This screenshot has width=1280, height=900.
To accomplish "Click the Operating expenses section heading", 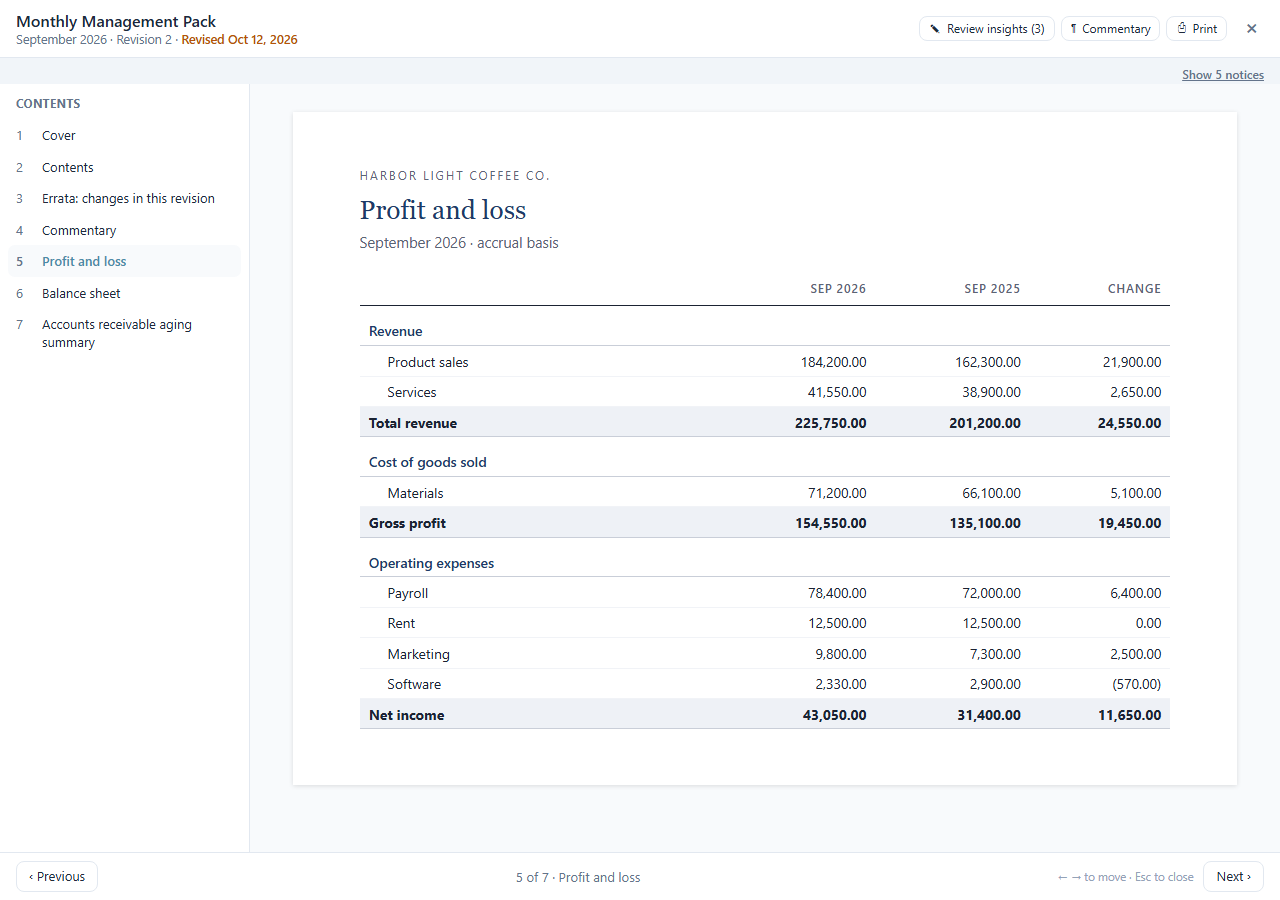I will tap(431, 563).
